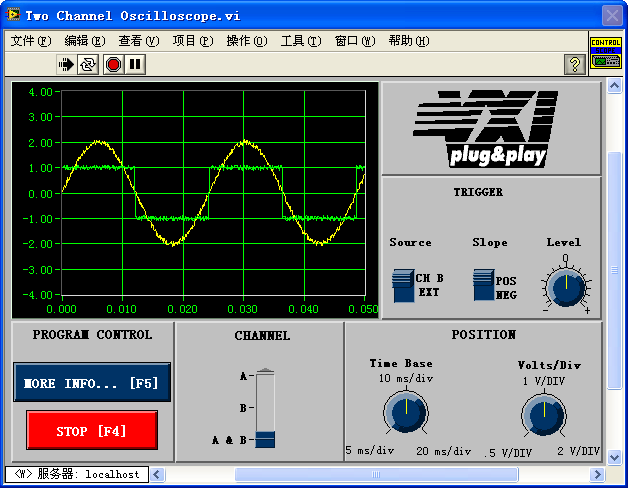Toggle the trigger Slope POS/NEG switch
This screenshot has height=488, width=628.
(x=484, y=285)
